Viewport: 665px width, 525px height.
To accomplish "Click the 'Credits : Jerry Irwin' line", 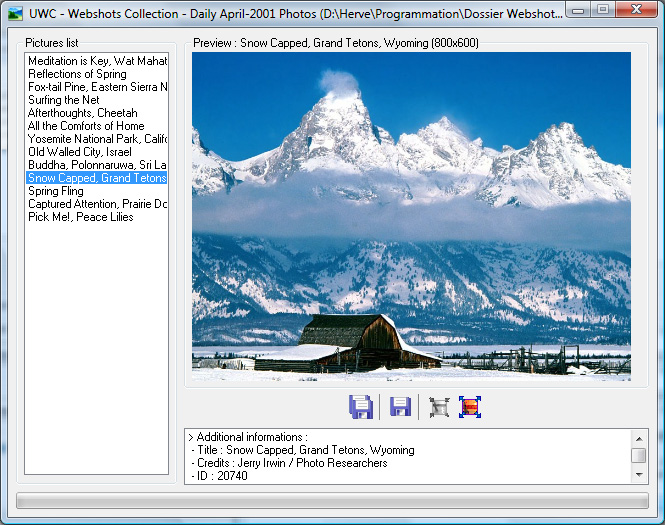I will (289, 463).
